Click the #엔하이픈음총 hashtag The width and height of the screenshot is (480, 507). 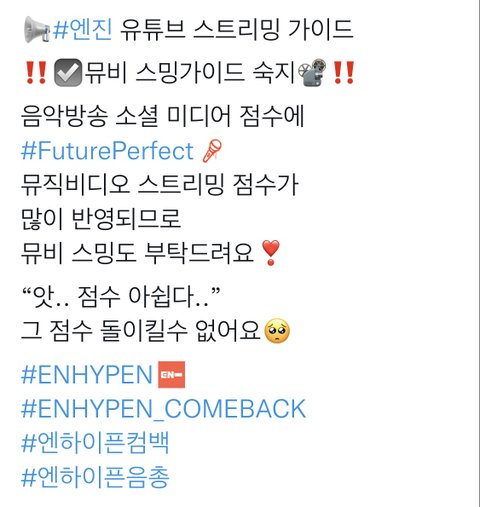pyautogui.click(x=95, y=477)
